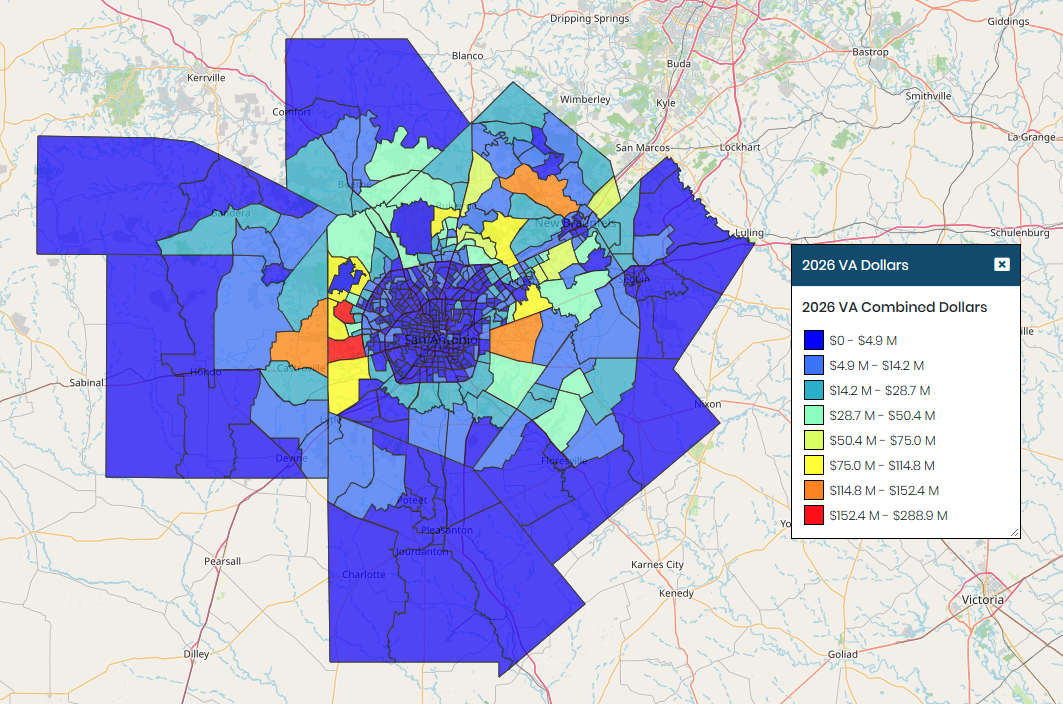Click the La Grange map label

[1031, 137]
